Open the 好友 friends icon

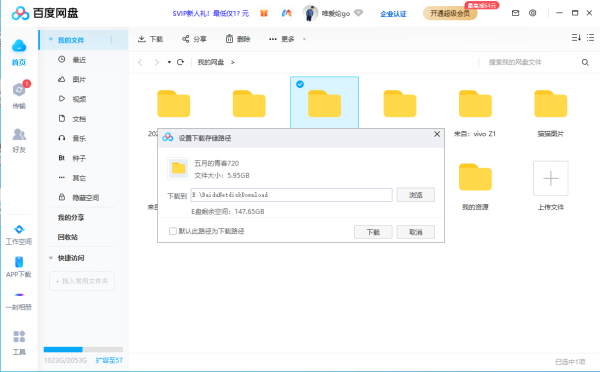(x=19, y=134)
